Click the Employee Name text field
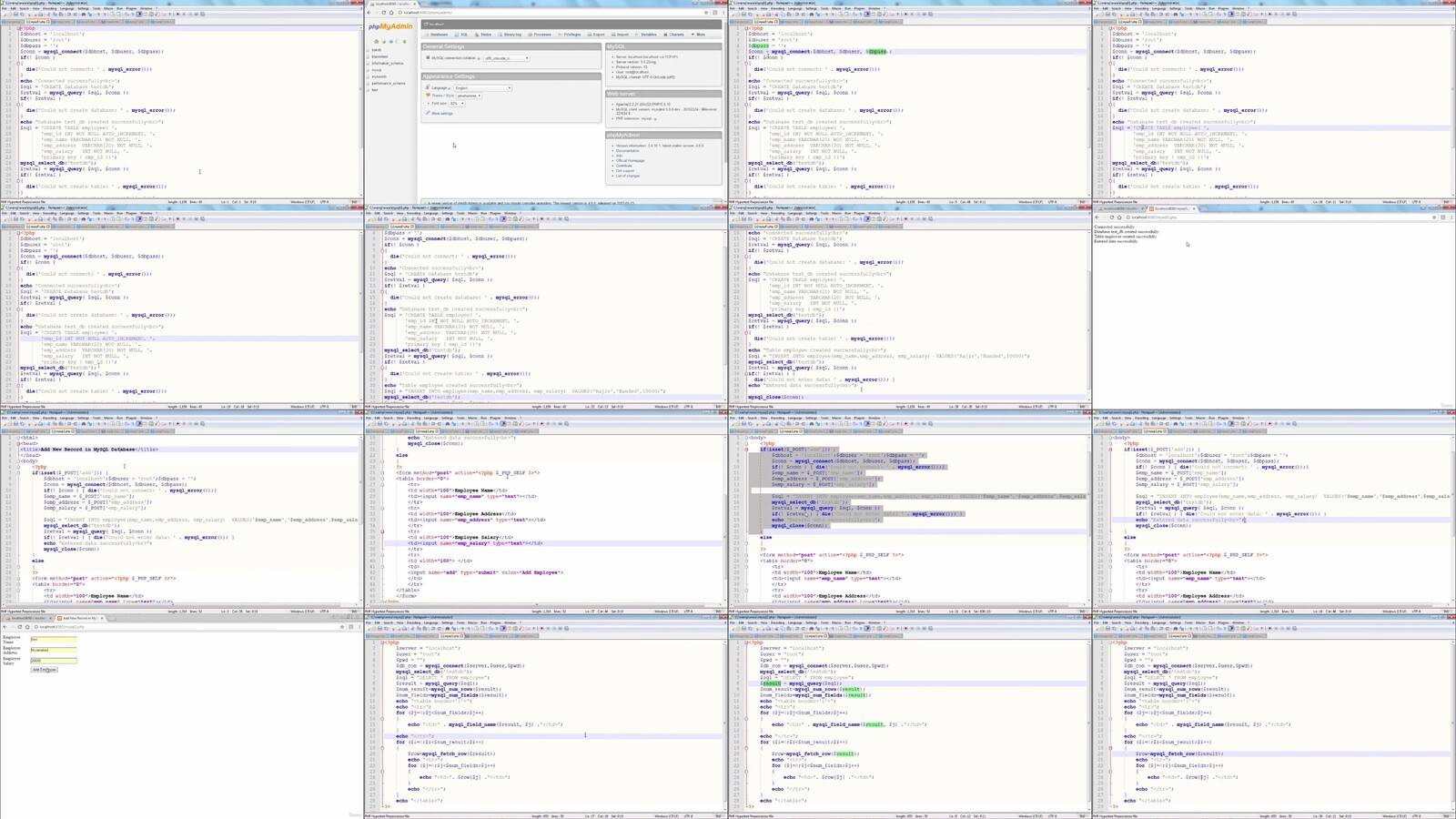The image size is (1456, 819). [53, 639]
